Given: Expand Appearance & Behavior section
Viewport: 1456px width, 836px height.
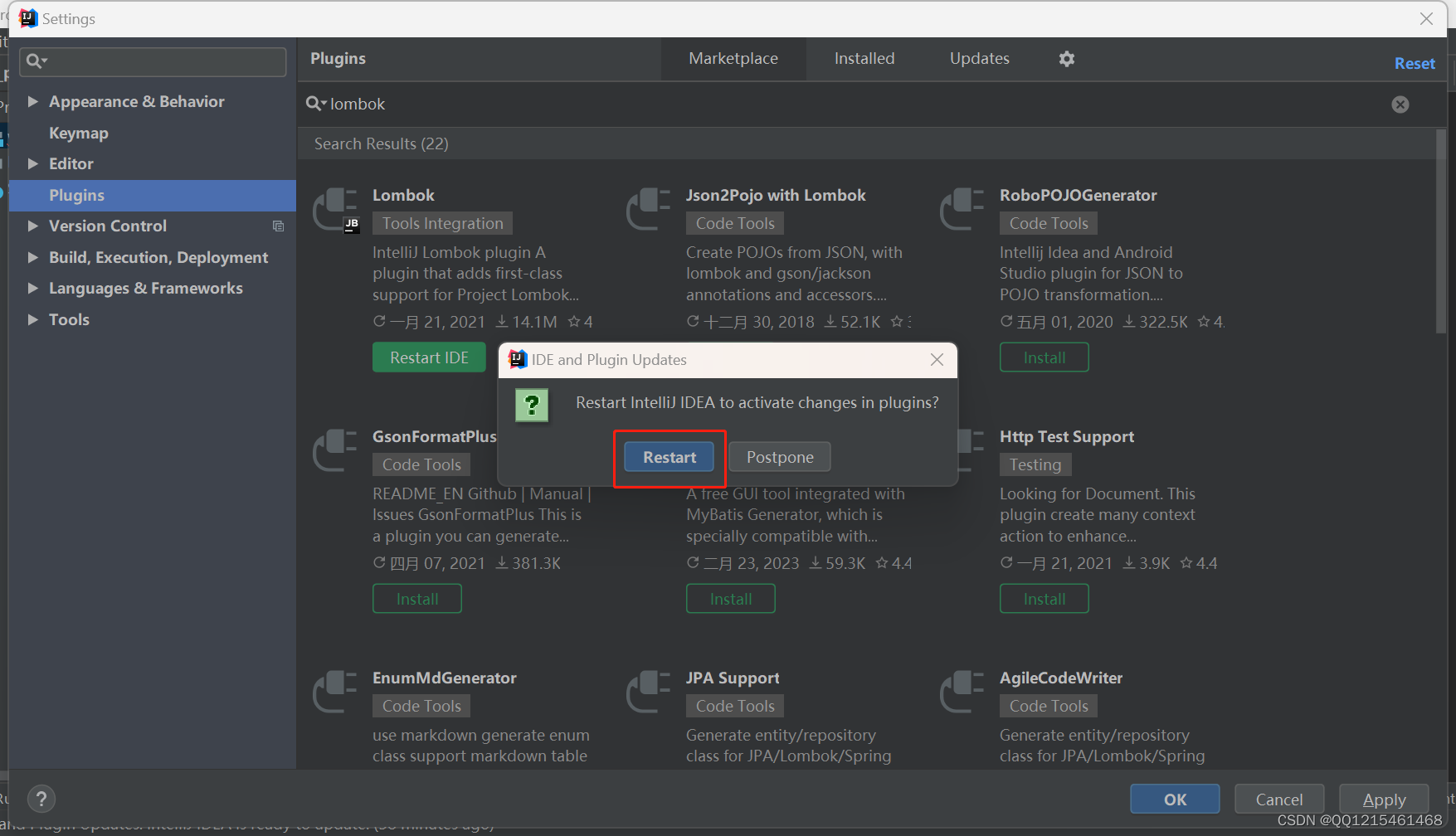Looking at the screenshot, I should (x=33, y=101).
